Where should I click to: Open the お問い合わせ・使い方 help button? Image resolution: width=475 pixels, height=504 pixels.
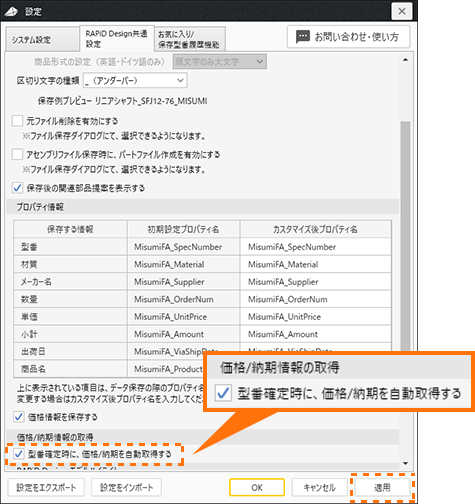point(349,37)
